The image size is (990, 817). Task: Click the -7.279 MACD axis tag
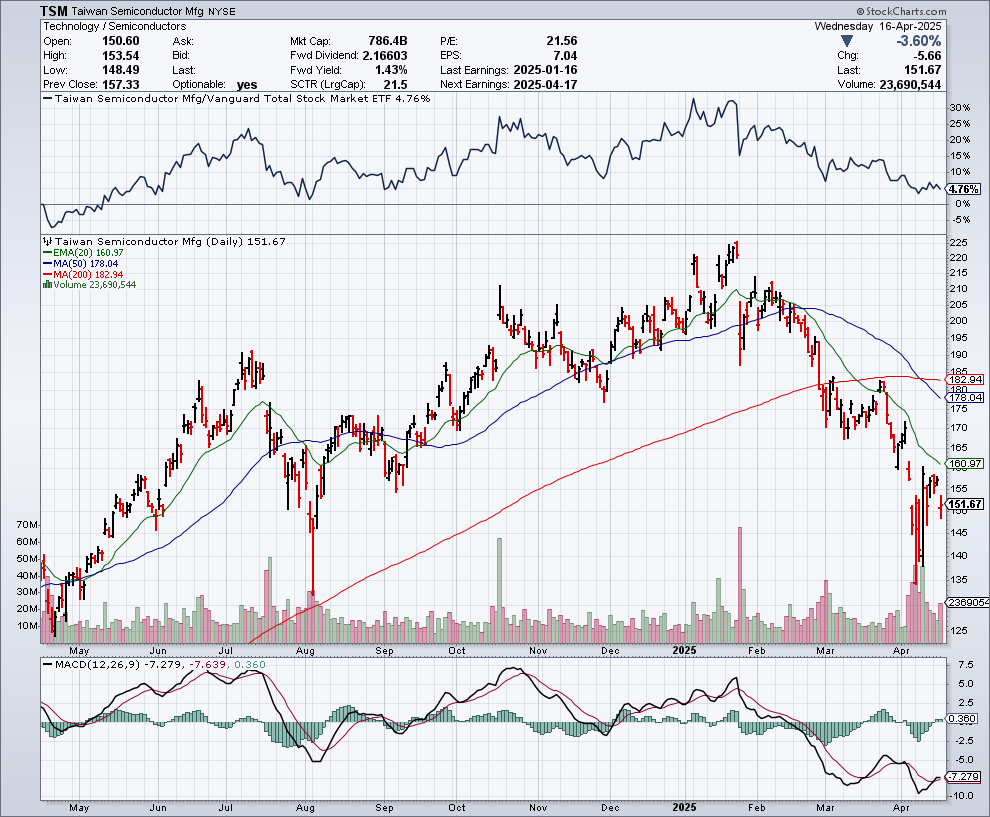(x=965, y=777)
